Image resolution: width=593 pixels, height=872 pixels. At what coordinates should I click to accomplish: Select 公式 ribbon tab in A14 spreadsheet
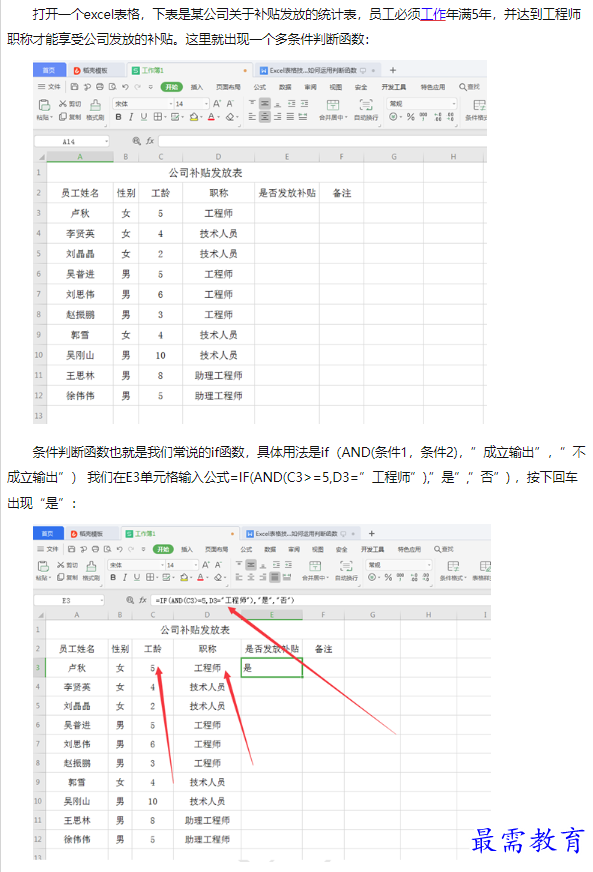[260, 87]
